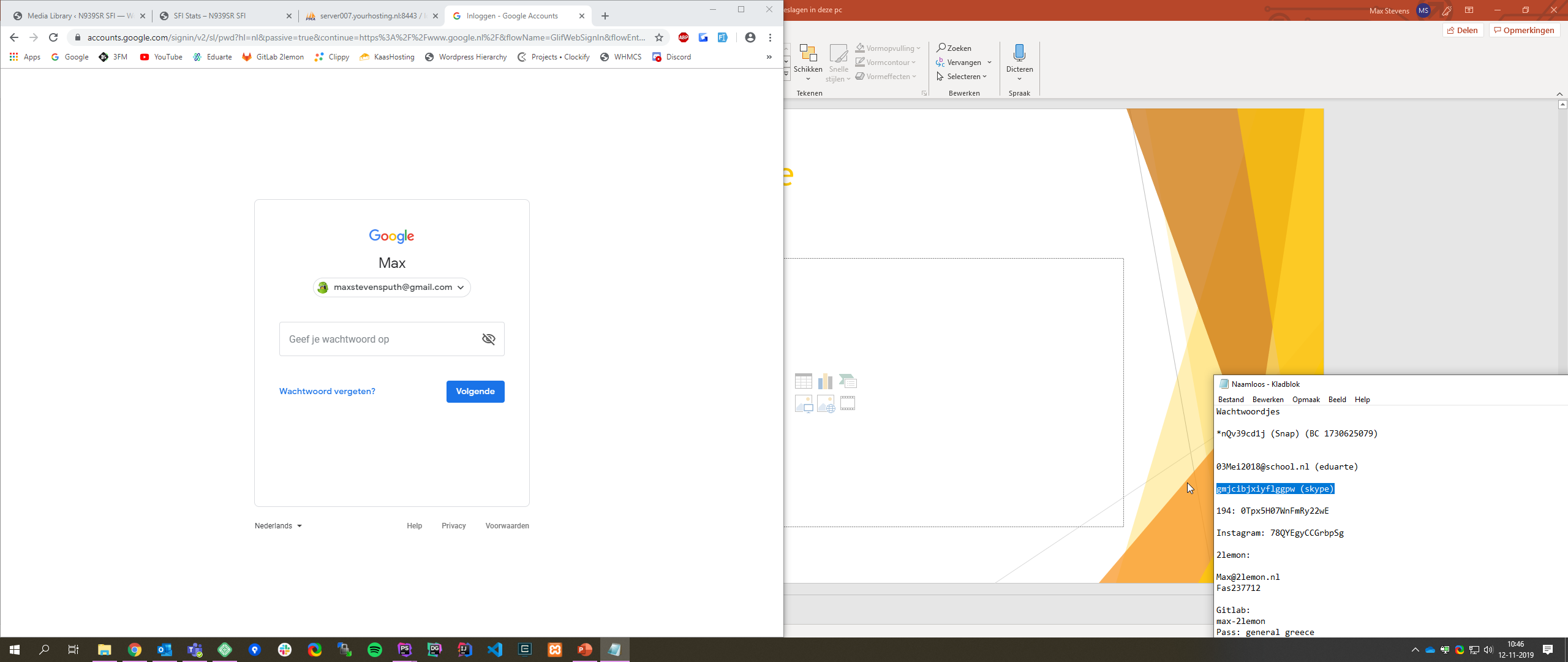The image size is (1568, 662).
Task: Expand the maxstevensputh account chooser
Action: 392,287
